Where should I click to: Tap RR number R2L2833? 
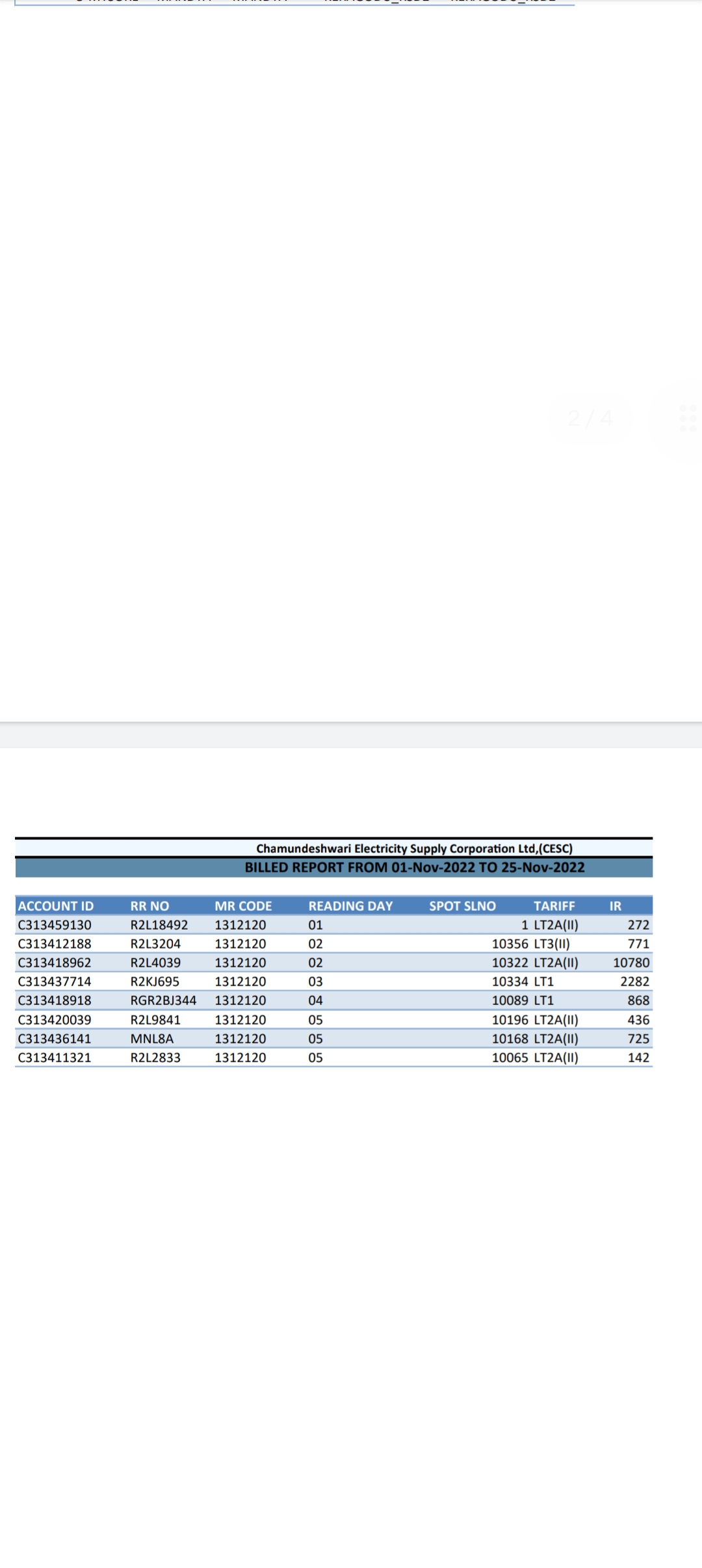click(155, 1057)
